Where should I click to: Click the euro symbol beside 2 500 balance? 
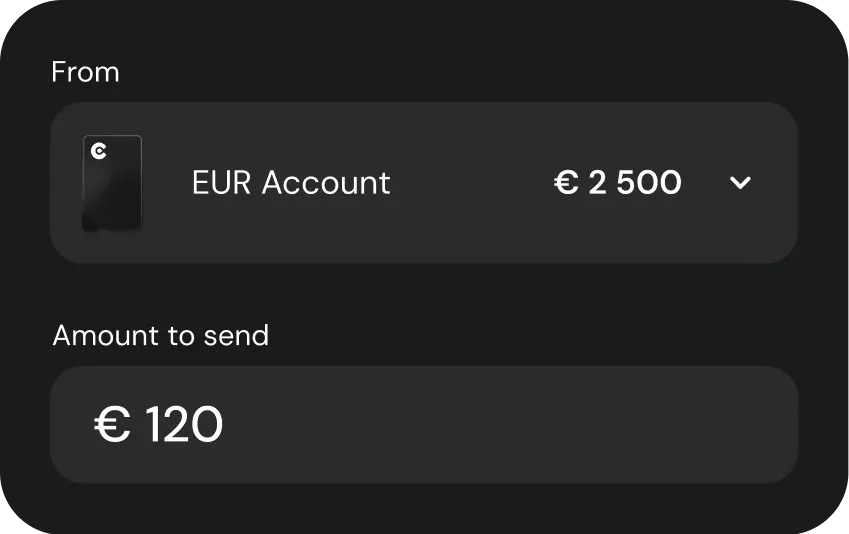tap(567, 183)
